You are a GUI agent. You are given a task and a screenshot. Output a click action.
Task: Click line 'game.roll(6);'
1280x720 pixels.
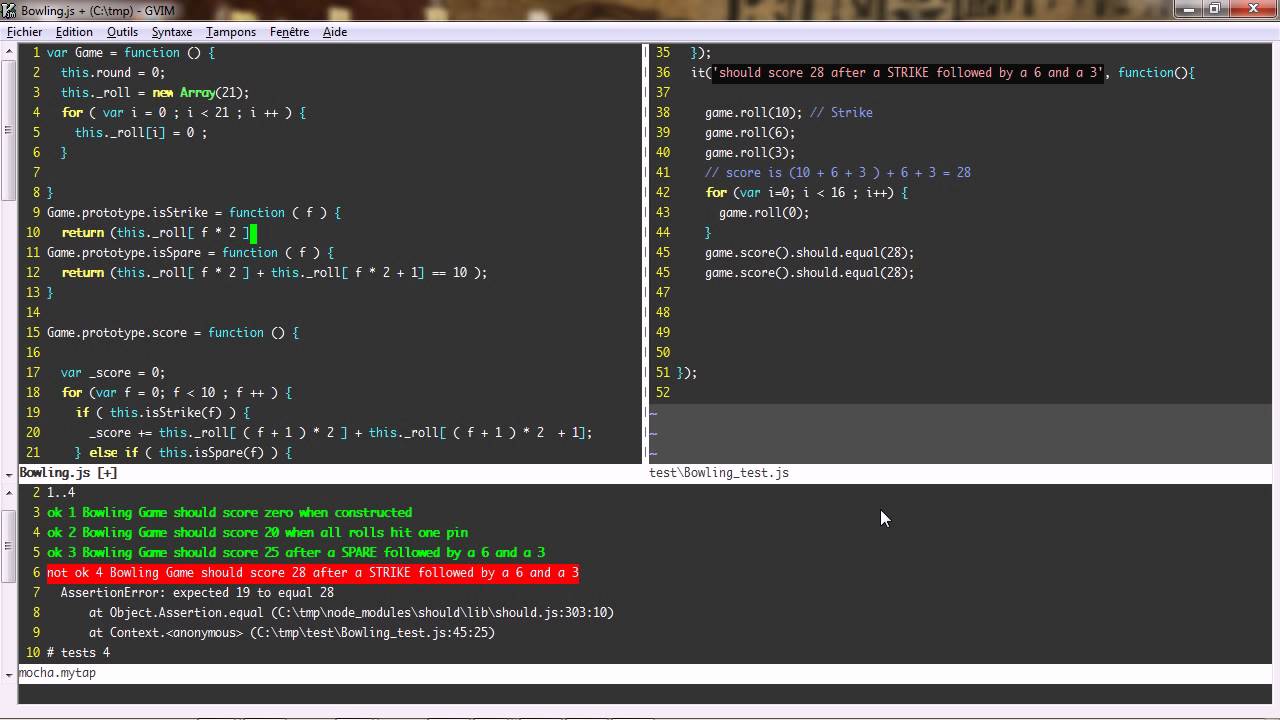(x=750, y=133)
